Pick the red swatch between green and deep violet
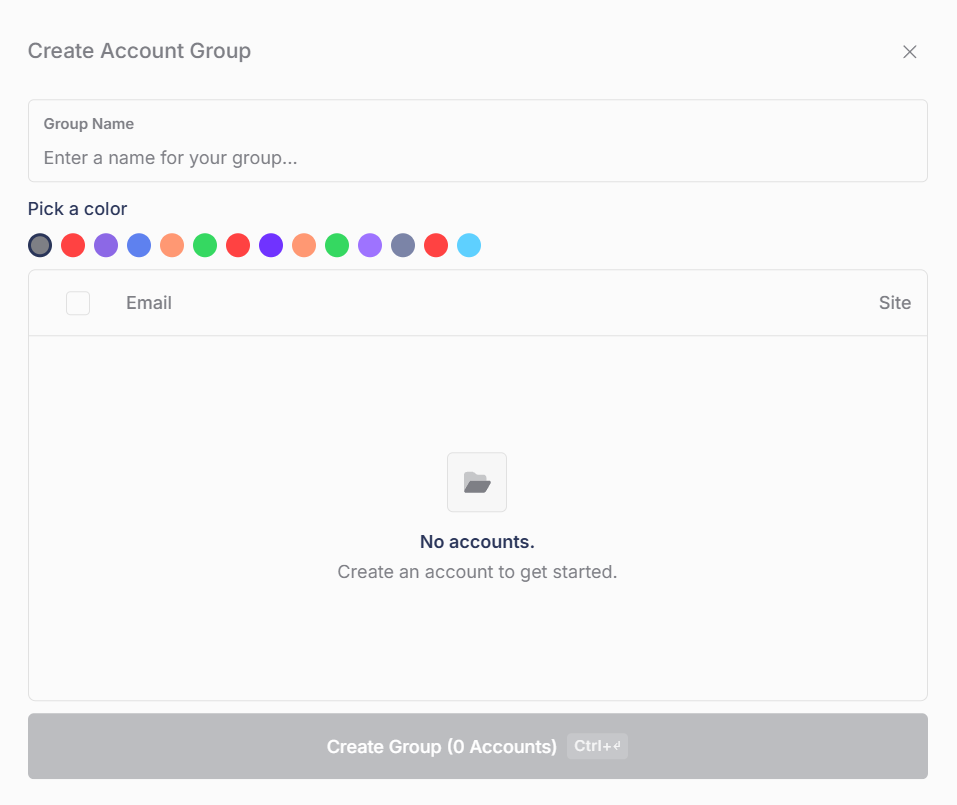 (x=238, y=245)
